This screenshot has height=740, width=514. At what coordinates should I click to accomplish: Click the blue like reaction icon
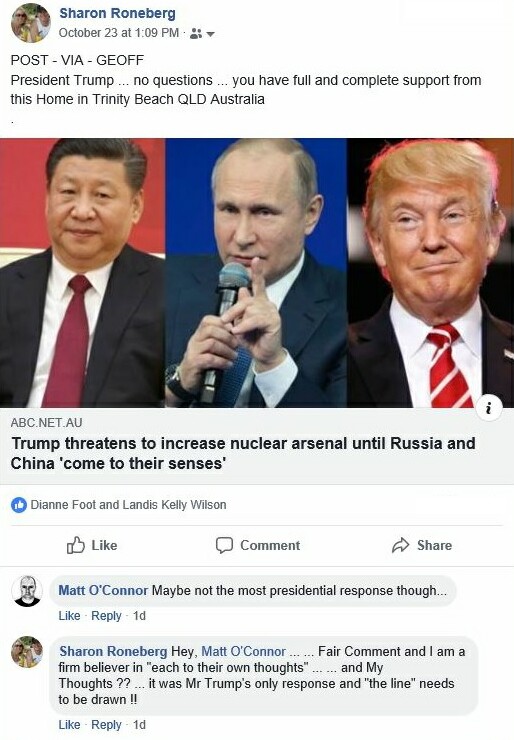coord(19,505)
